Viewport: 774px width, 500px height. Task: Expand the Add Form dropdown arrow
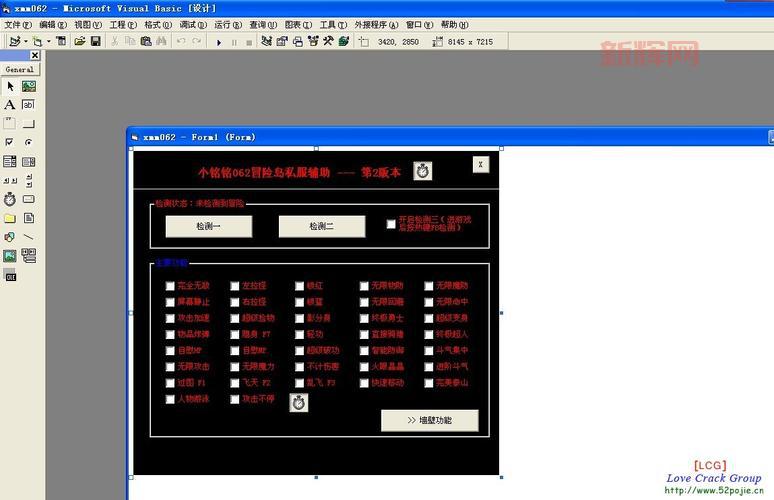coord(48,42)
